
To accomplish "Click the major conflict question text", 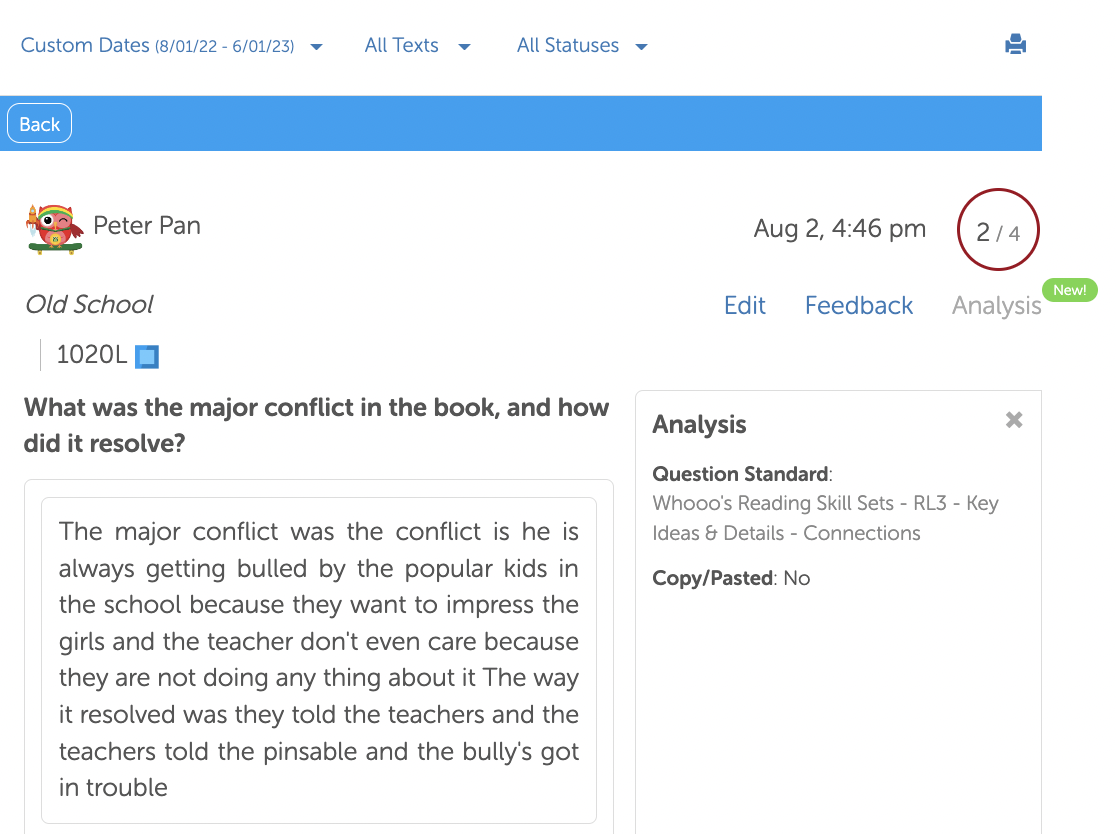I will 317,425.
